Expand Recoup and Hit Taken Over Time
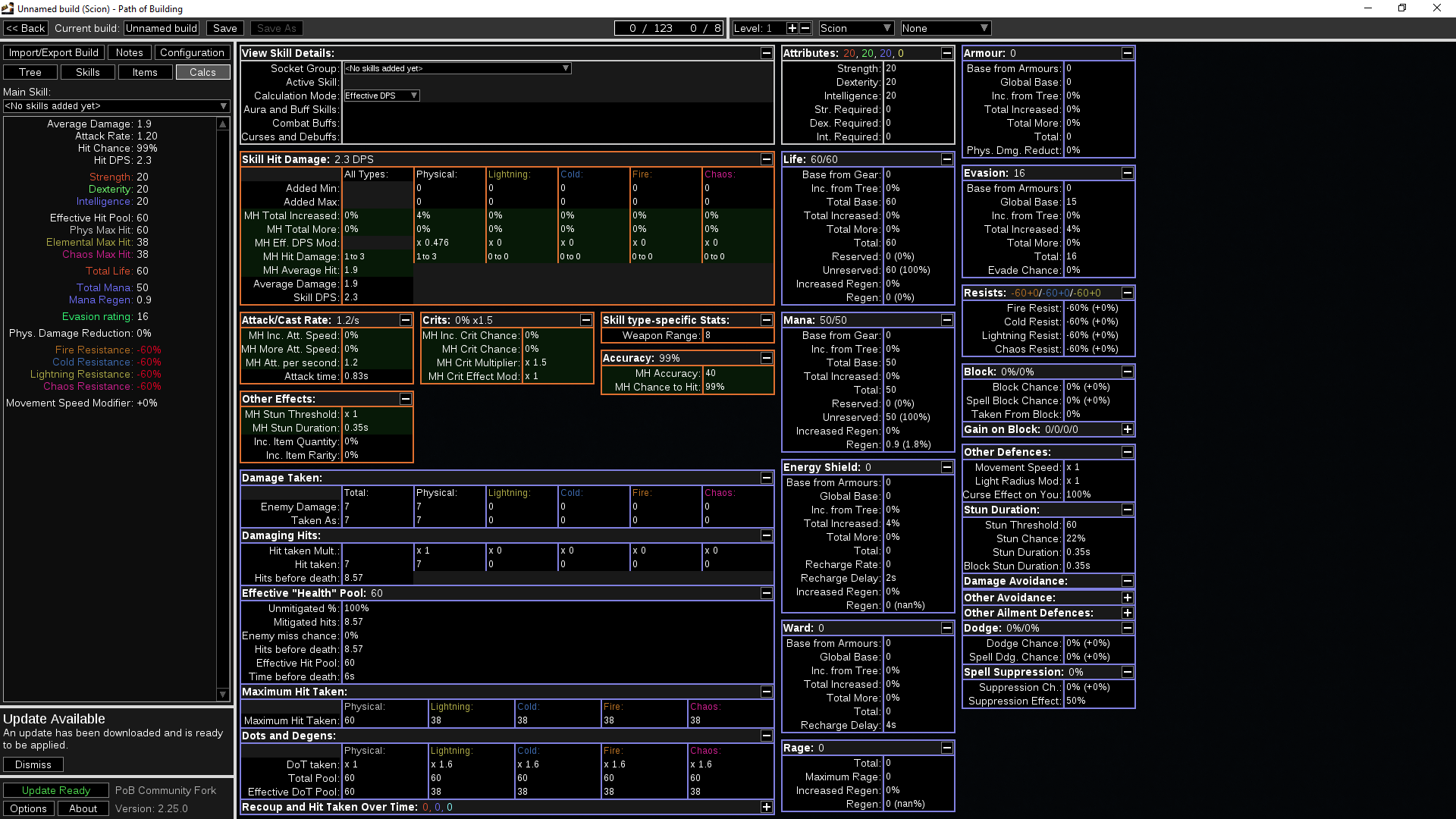The image size is (1456, 819). (767, 807)
